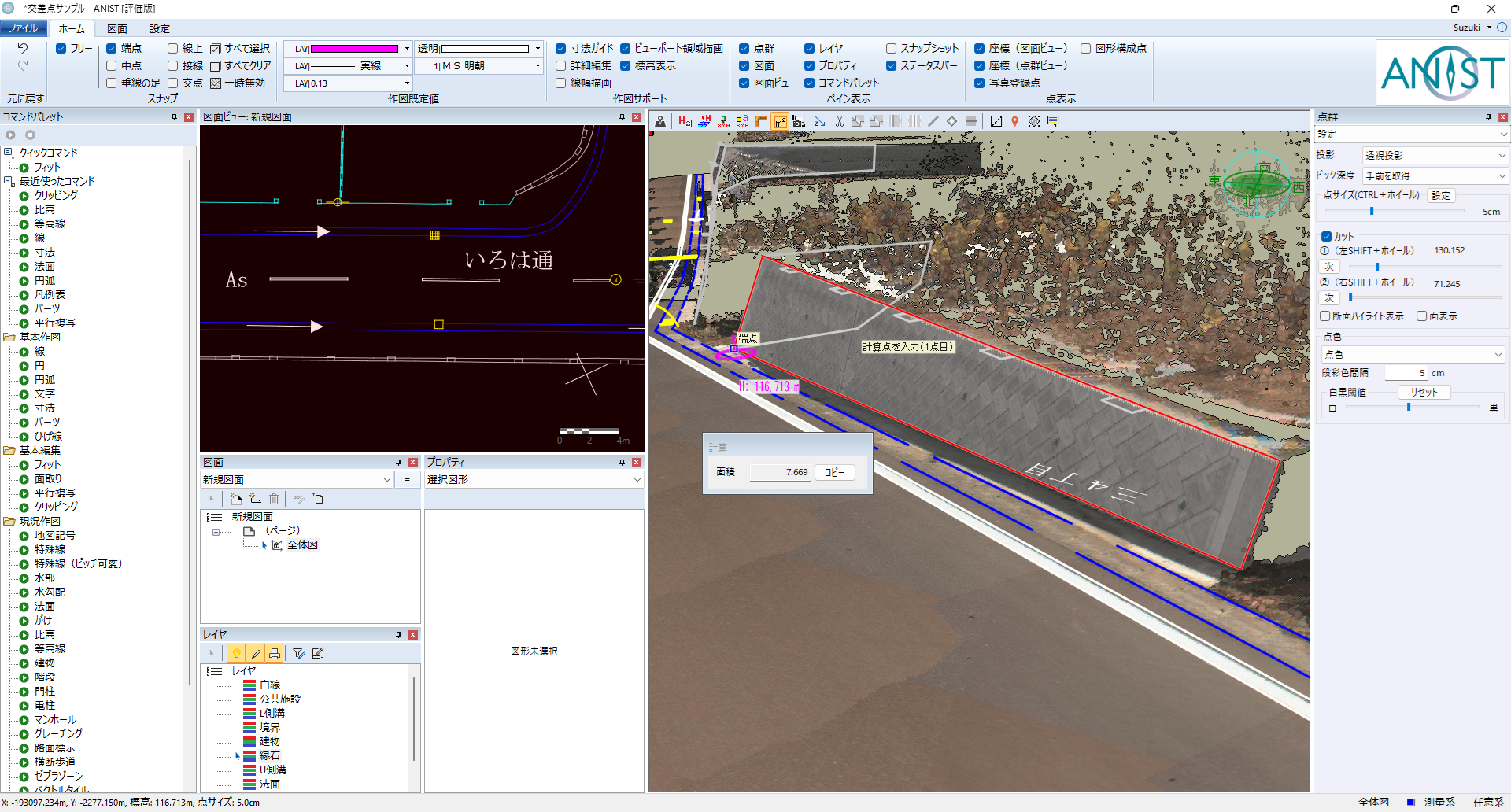Click the printer icon in layer toolbar
This screenshot has width=1511, height=812.
pos(274,653)
